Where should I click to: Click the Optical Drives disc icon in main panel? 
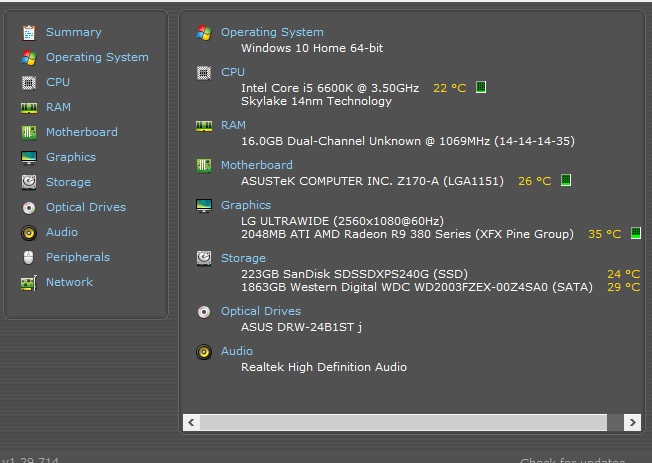204,312
